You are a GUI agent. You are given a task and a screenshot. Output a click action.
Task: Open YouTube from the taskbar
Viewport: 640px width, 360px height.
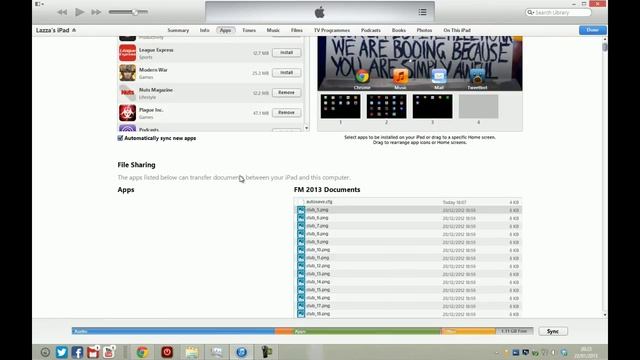pos(109,352)
